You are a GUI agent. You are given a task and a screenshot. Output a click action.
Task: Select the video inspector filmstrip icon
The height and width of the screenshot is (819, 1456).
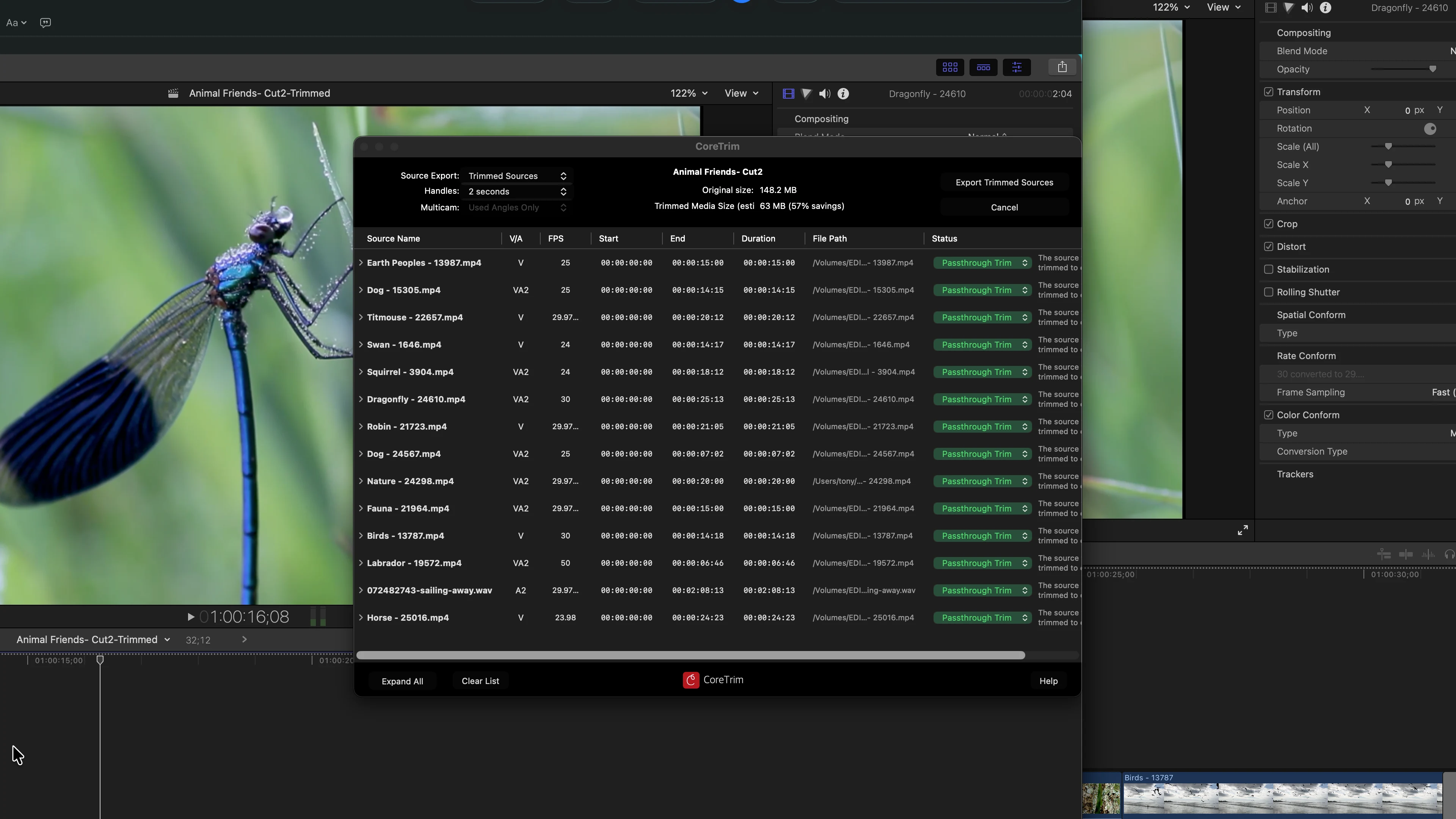(x=789, y=94)
